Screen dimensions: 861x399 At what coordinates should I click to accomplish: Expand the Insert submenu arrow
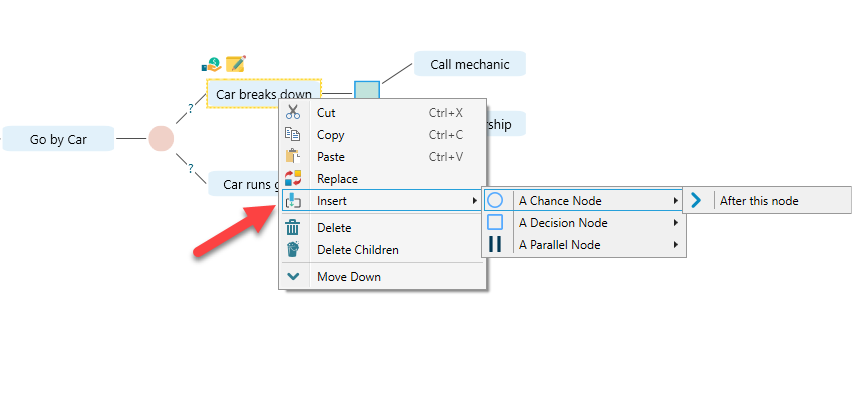click(475, 201)
